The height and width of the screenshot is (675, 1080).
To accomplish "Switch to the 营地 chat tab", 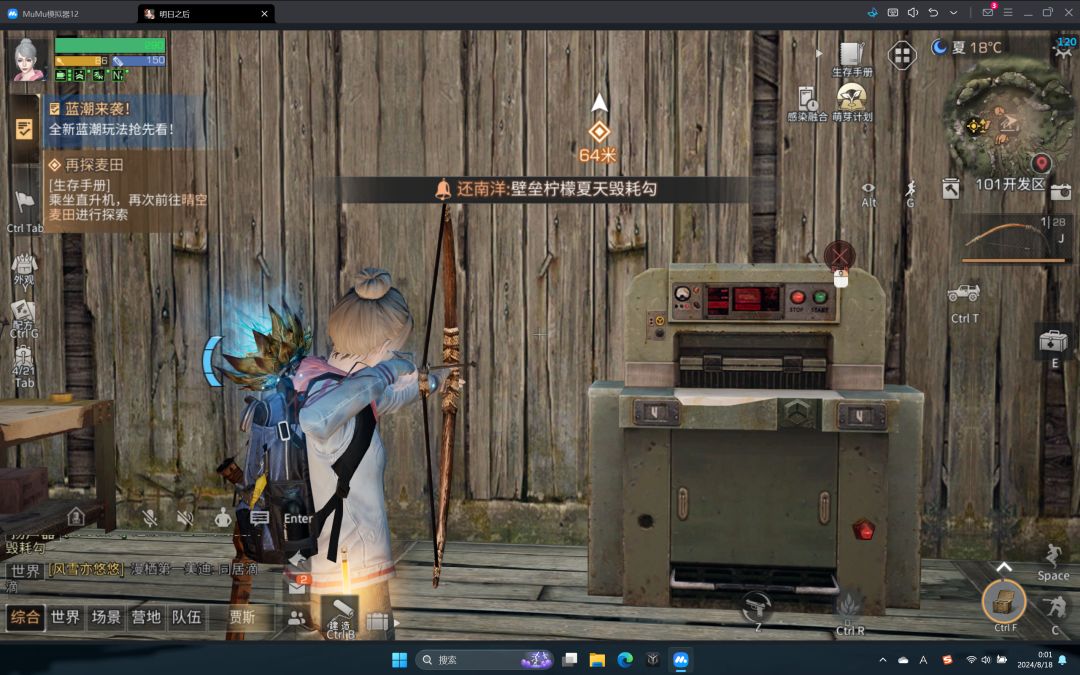I will (146, 617).
